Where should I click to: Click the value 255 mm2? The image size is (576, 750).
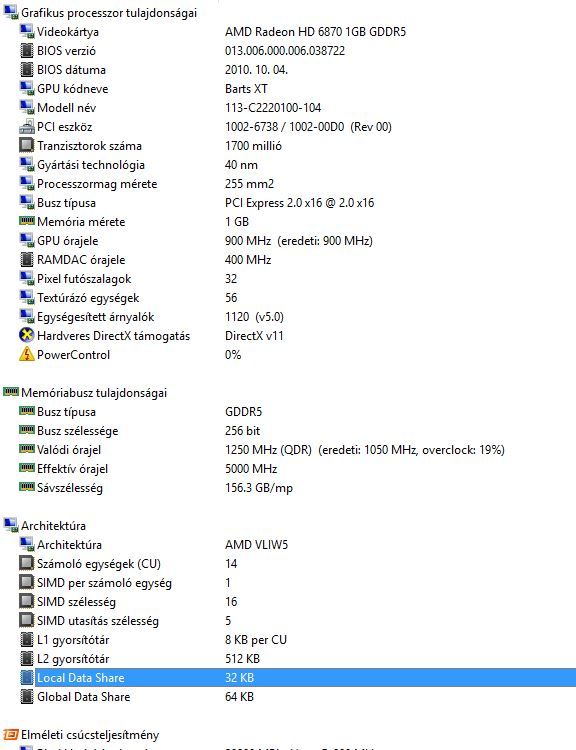tap(249, 183)
